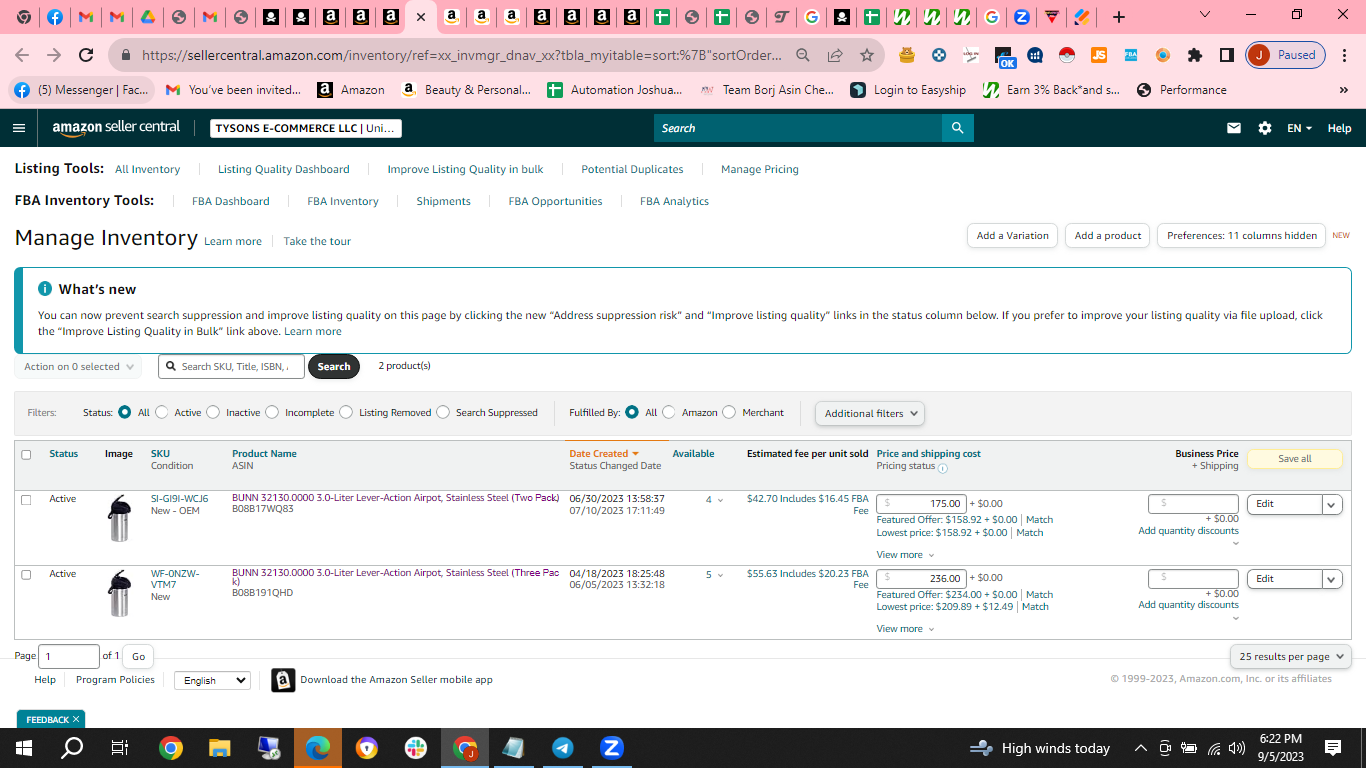Open the Windows Start menu
Image resolution: width=1366 pixels, height=768 pixels.
click(24, 748)
